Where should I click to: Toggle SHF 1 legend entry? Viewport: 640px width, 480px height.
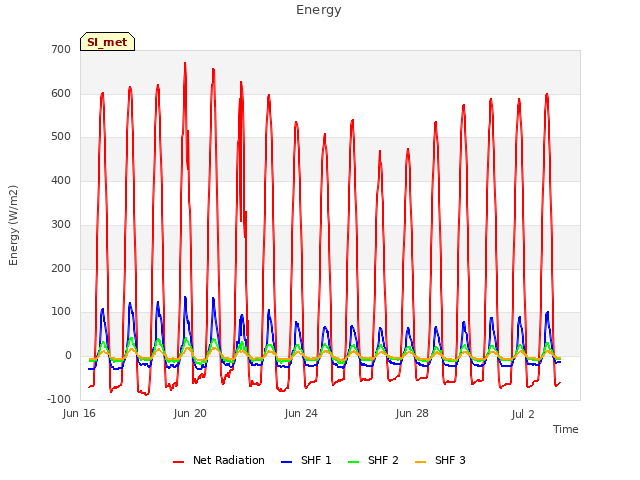pyautogui.click(x=306, y=460)
